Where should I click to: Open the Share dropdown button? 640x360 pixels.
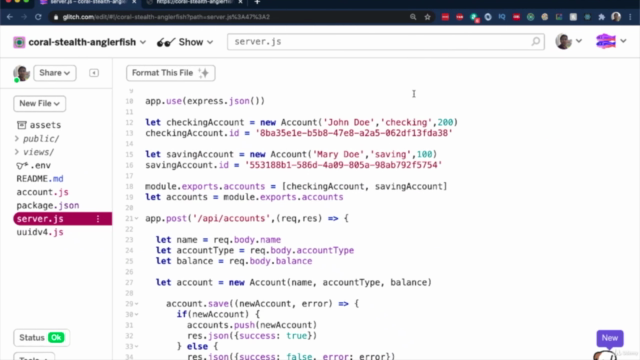pos(54,73)
